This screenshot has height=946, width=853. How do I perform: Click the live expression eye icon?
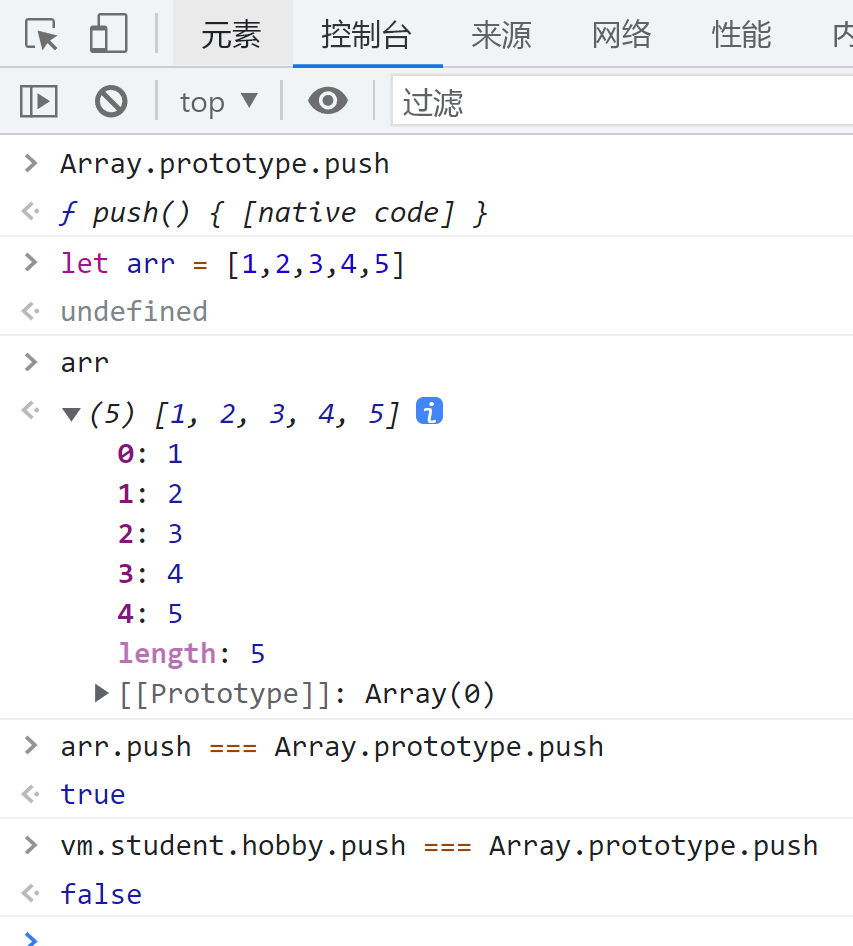[328, 101]
